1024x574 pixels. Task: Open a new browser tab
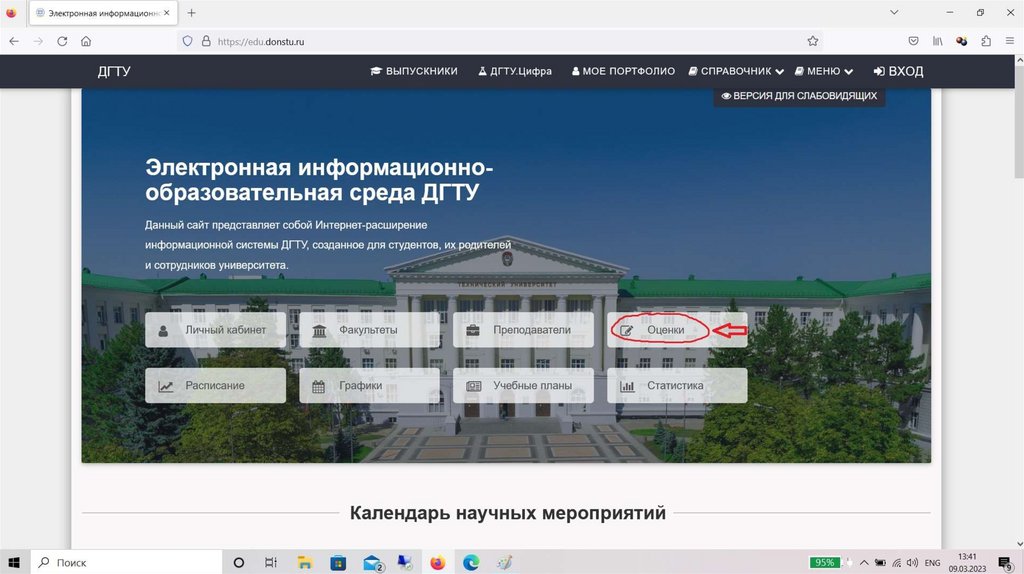tap(191, 13)
